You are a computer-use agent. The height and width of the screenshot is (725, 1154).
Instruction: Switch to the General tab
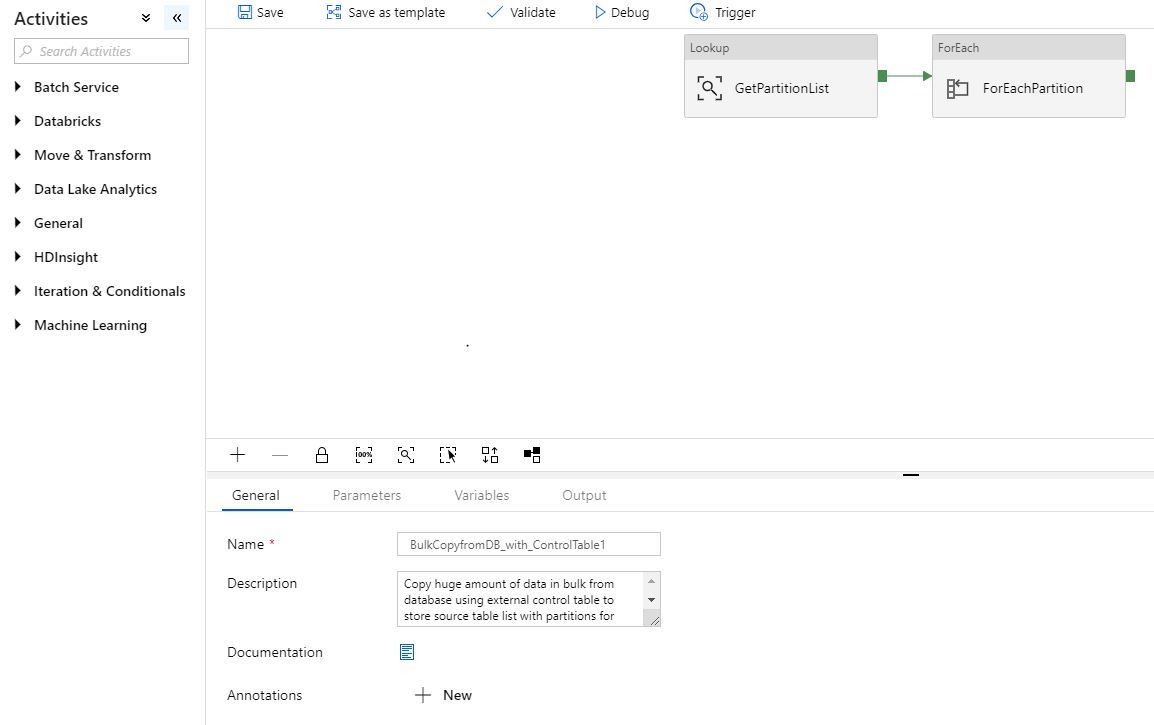pyautogui.click(x=256, y=495)
